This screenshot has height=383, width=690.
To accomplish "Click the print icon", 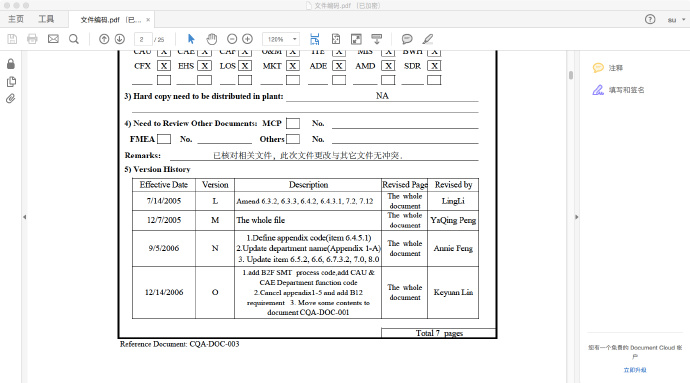I will click(x=32, y=39).
